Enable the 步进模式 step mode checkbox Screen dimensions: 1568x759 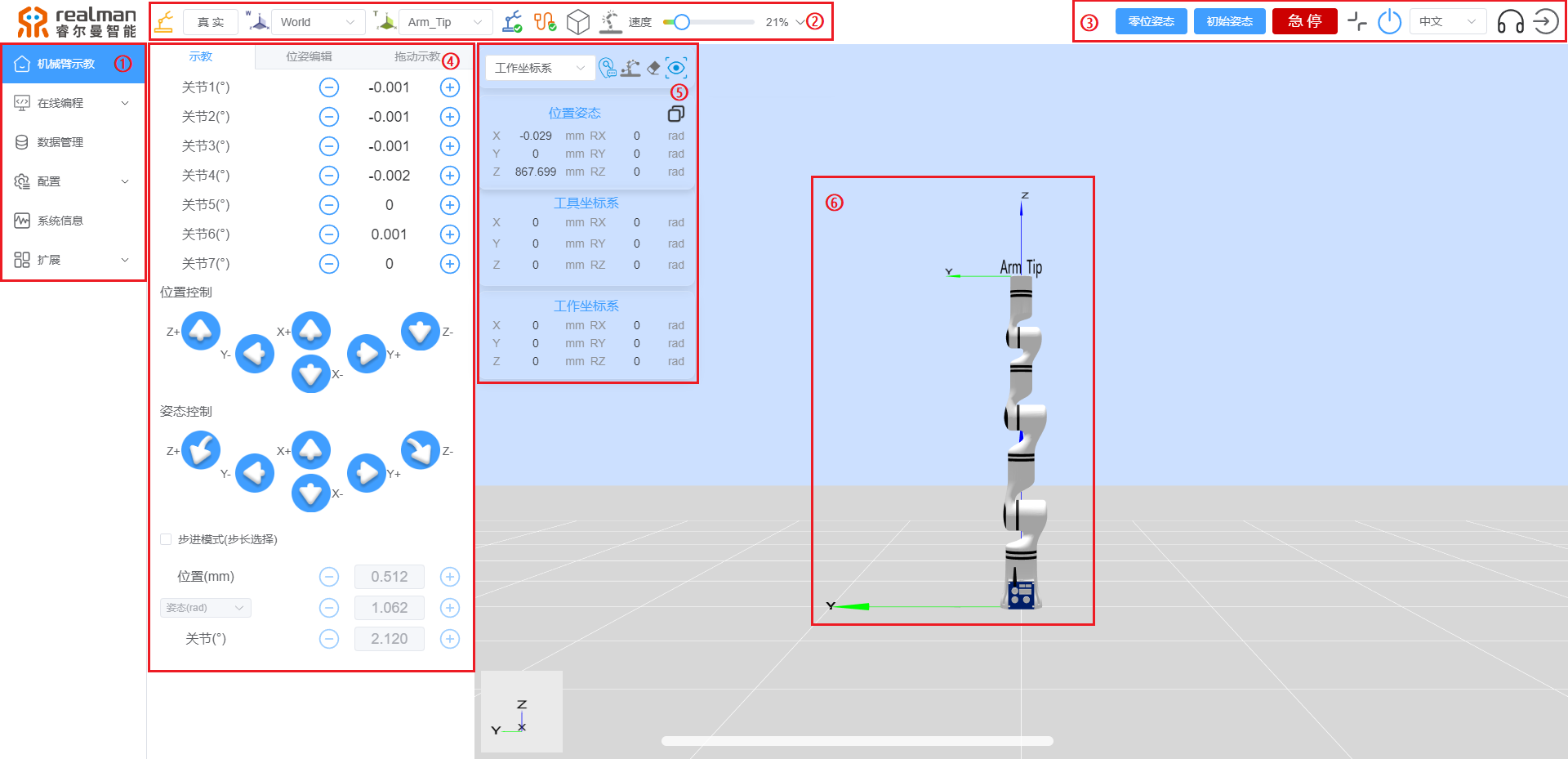[167, 539]
